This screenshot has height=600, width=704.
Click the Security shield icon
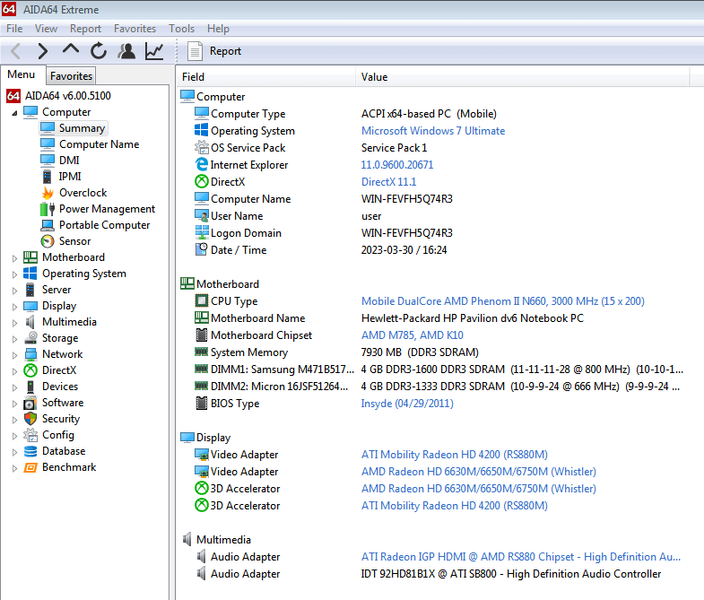pos(31,419)
